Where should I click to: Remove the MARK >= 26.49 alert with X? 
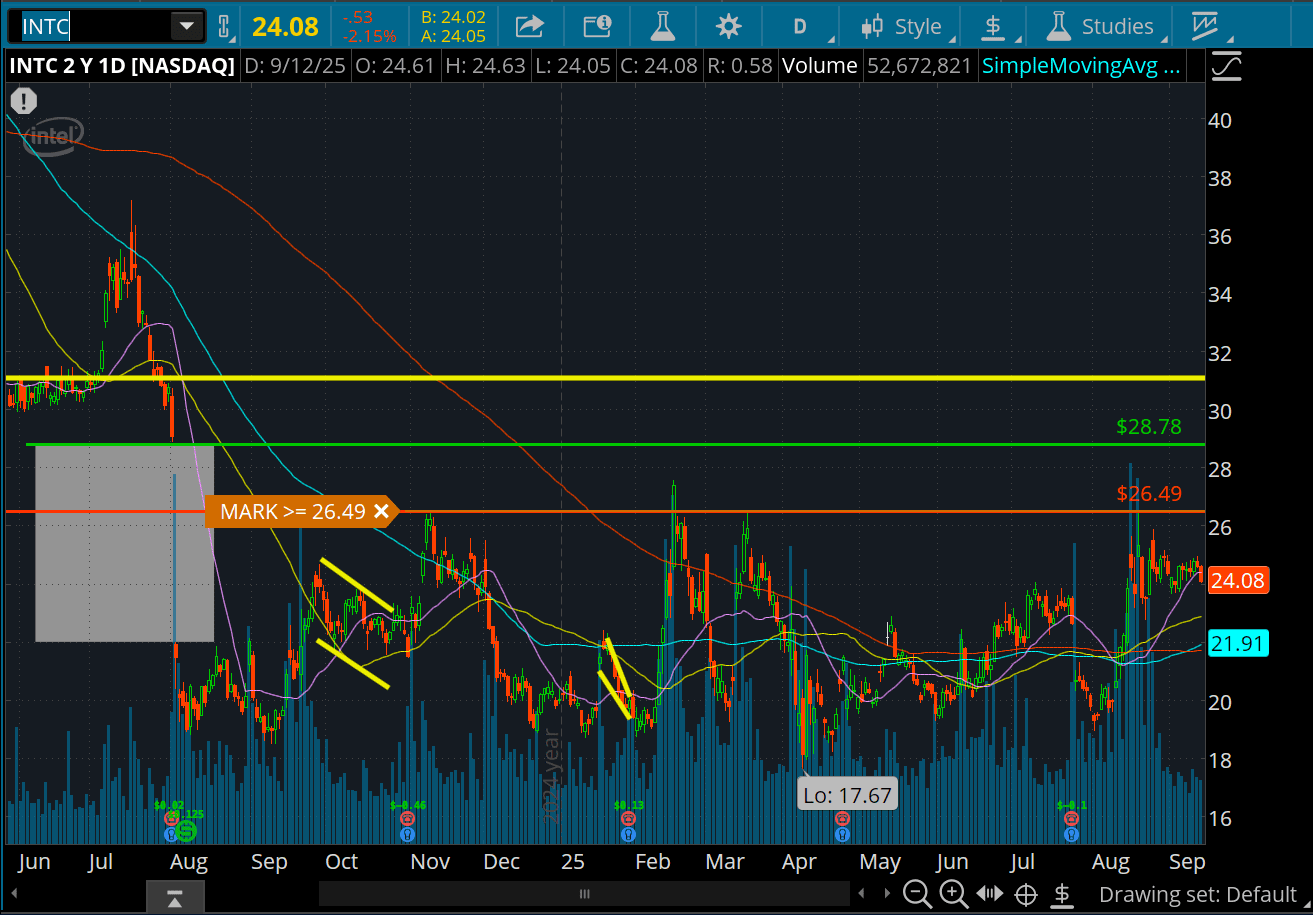point(380,512)
